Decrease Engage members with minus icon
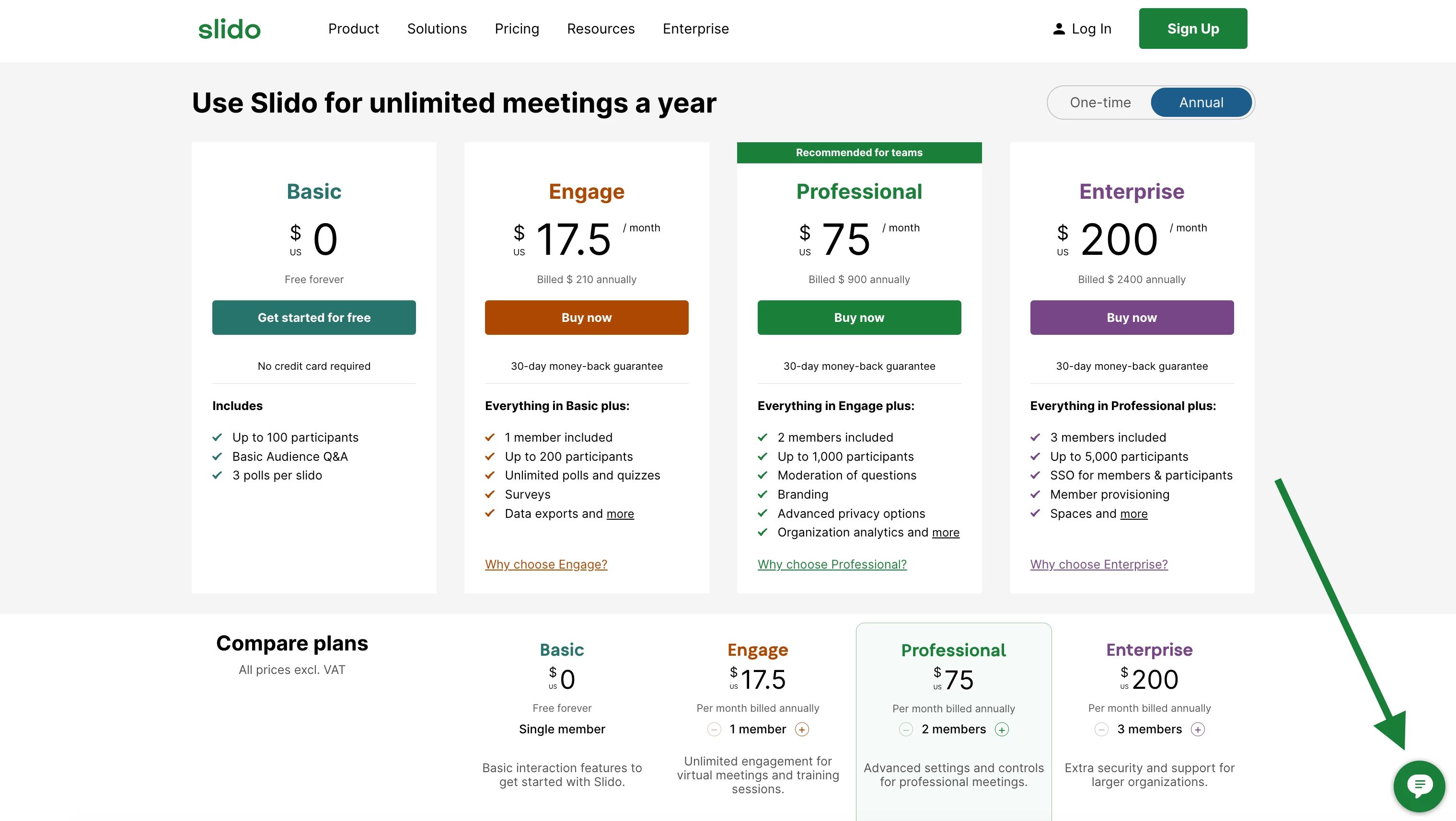 click(x=714, y=730)
